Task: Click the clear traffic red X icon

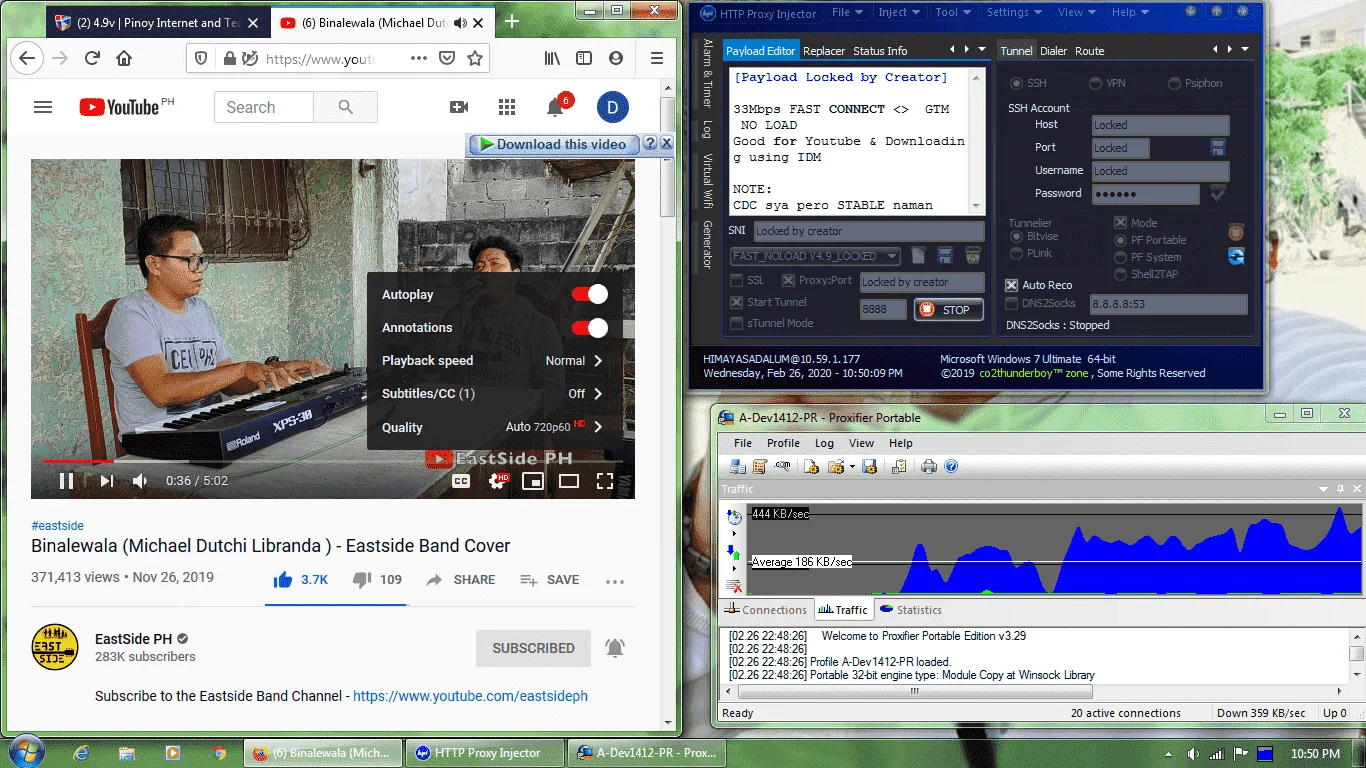Action: click(x=735, y=586)
